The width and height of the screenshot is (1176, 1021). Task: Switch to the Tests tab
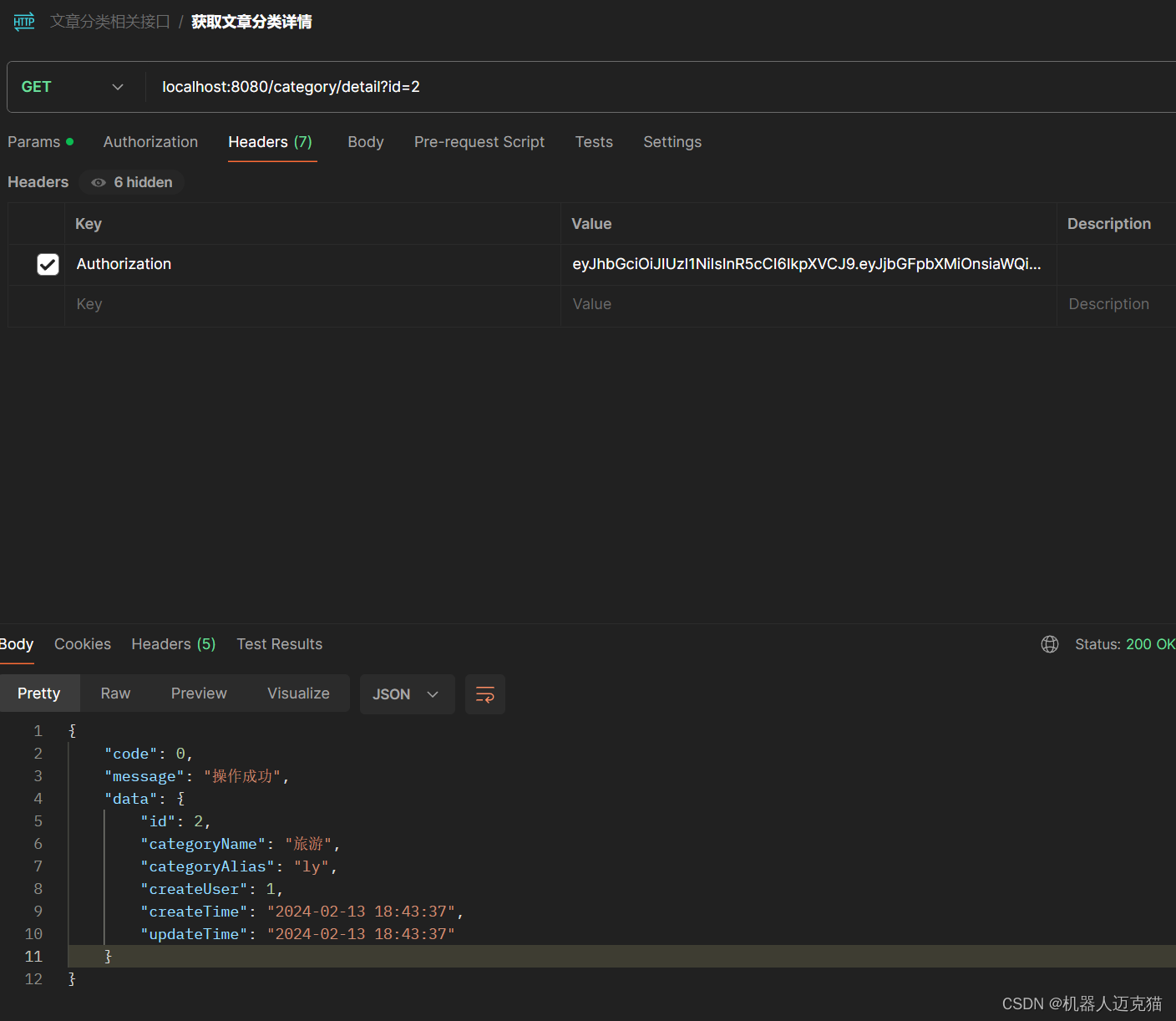pos(594,142)
